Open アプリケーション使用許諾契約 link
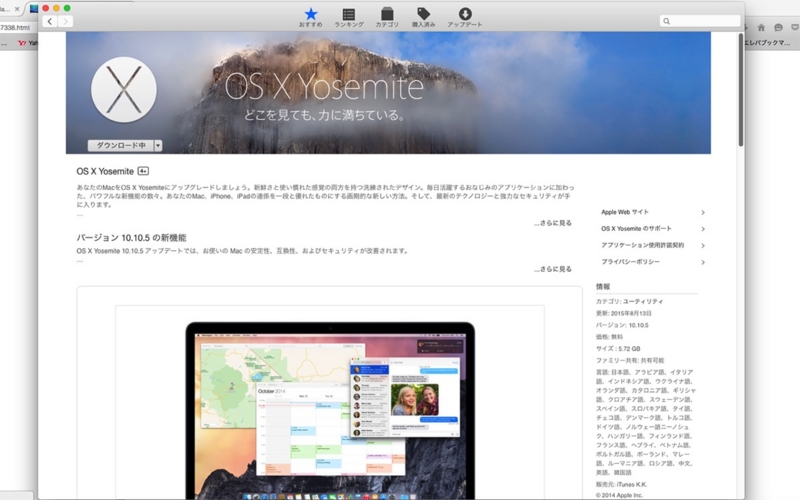 pyautogui.click(x=642, y=245)
